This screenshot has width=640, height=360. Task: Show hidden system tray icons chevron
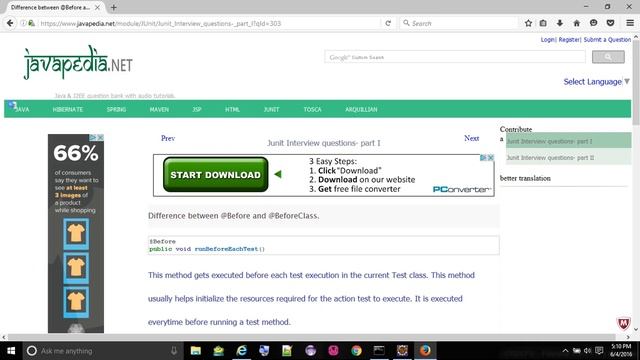(565, 351)
